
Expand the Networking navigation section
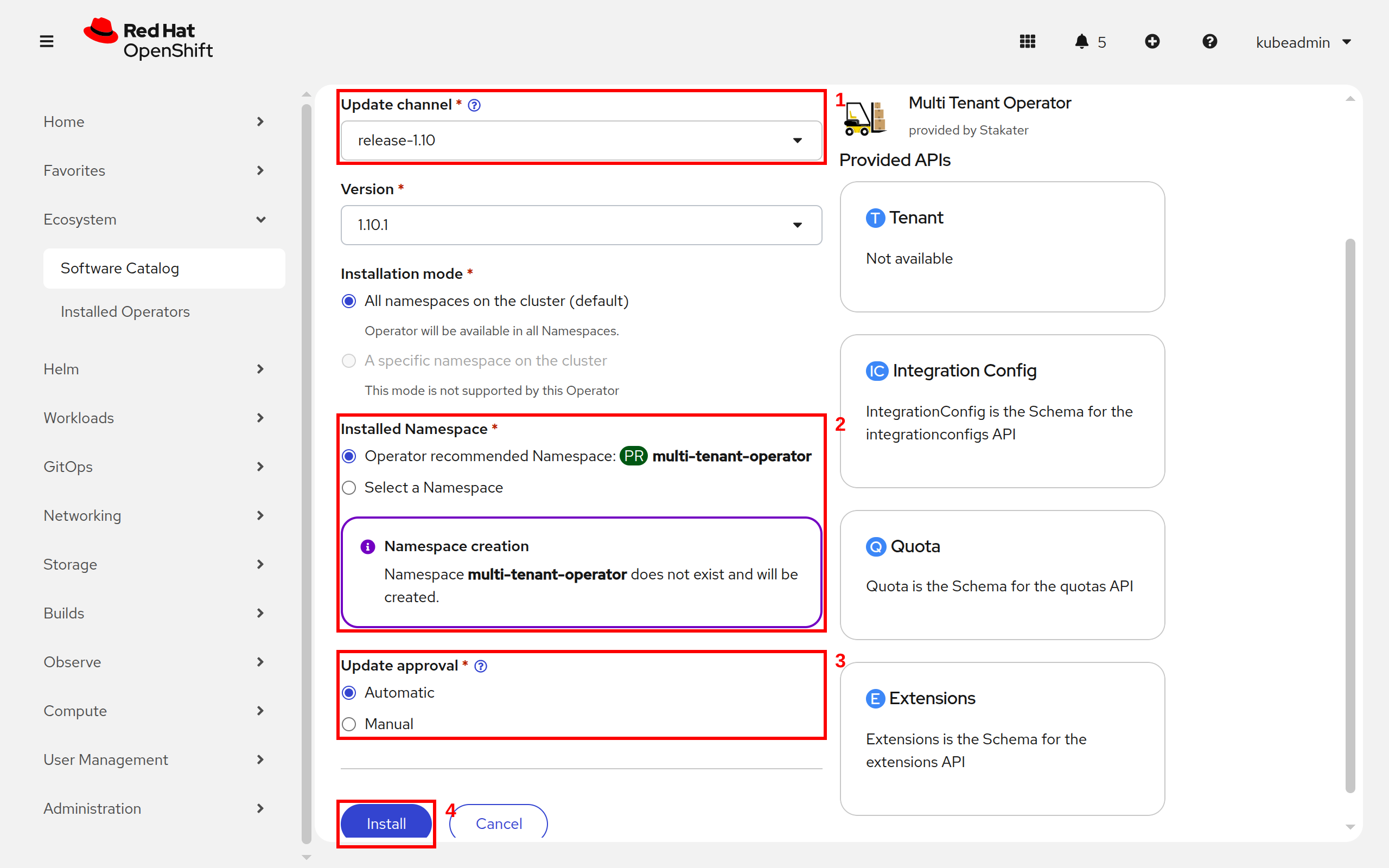pos(155,515)
